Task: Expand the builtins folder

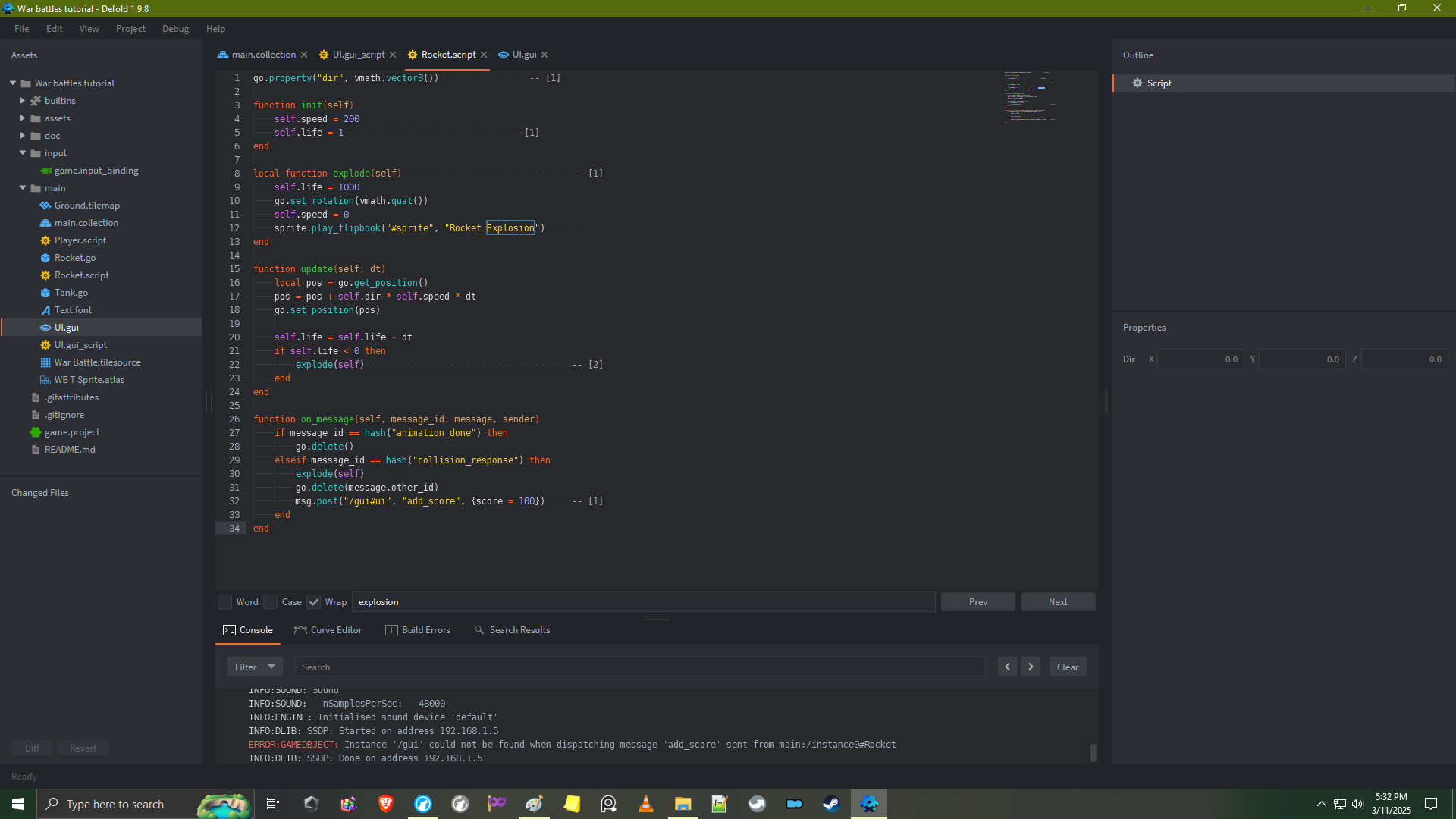Action: [23, 101]
